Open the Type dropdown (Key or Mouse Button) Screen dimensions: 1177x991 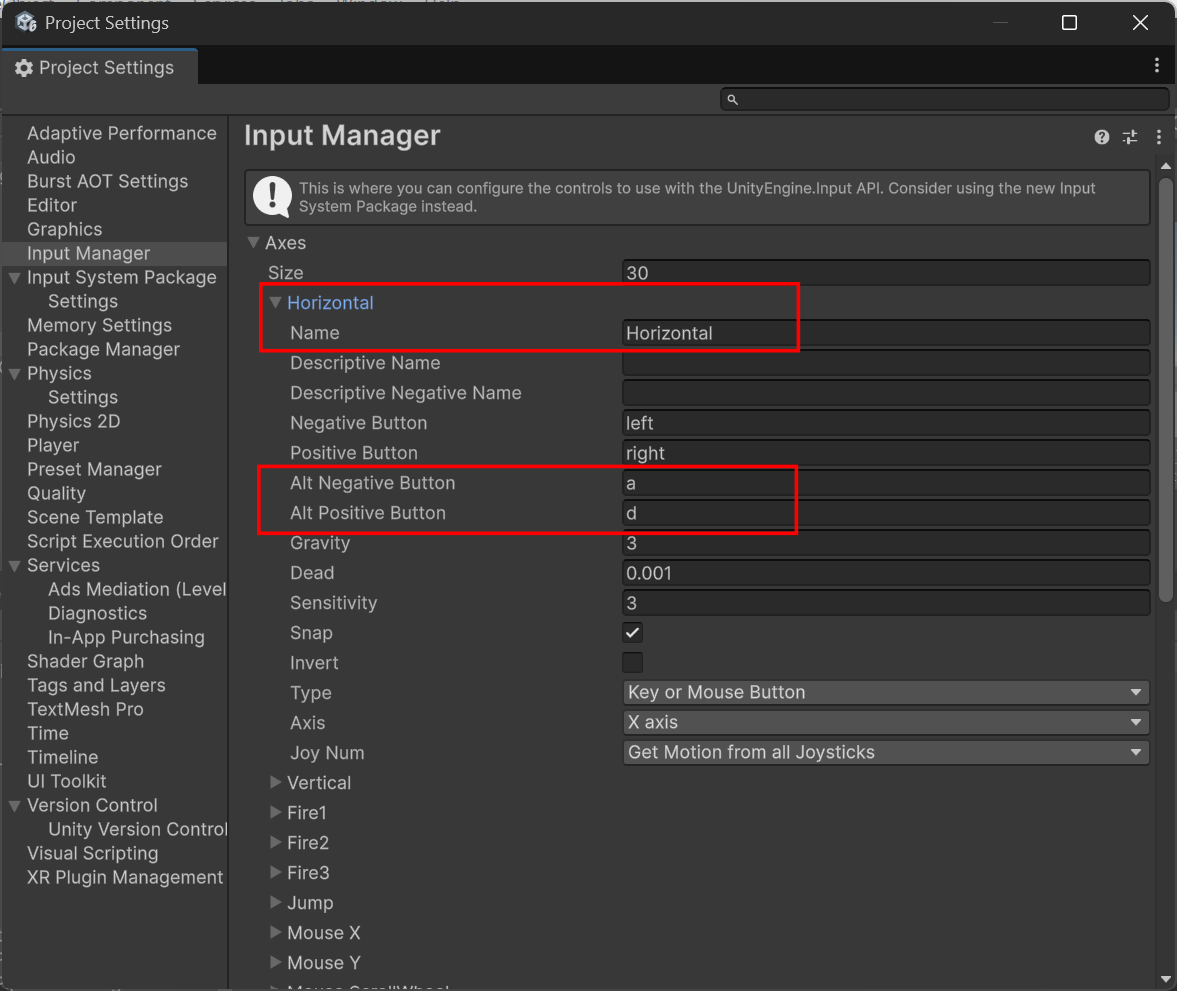[x=886, y=692]
